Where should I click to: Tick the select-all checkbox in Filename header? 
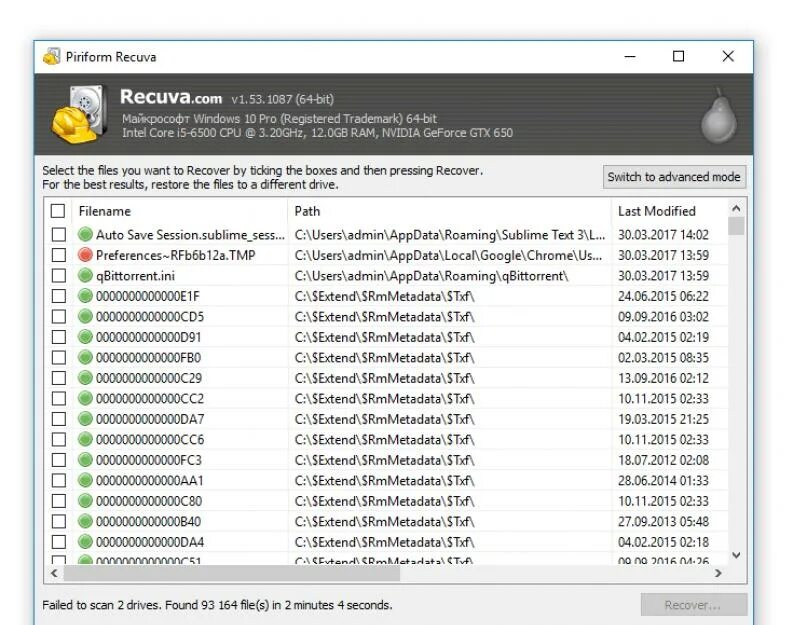click(x=58, y=211)
